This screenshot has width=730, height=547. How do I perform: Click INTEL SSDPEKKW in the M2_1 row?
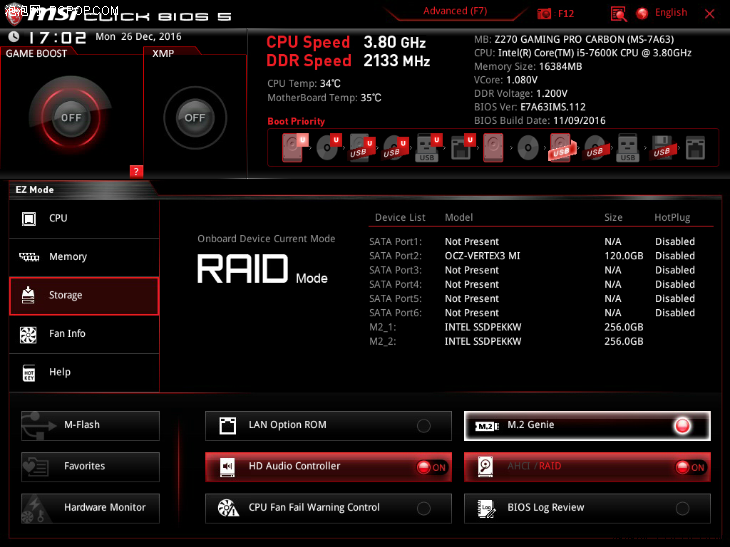point(483,327)
